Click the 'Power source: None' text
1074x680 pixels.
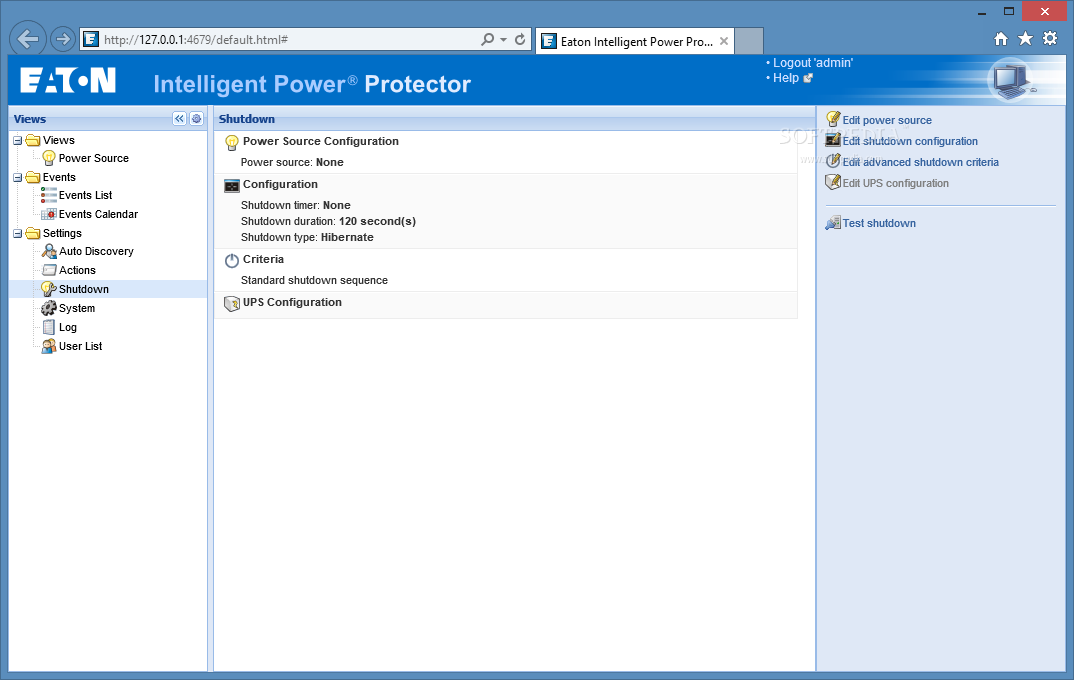coord(292,163)
